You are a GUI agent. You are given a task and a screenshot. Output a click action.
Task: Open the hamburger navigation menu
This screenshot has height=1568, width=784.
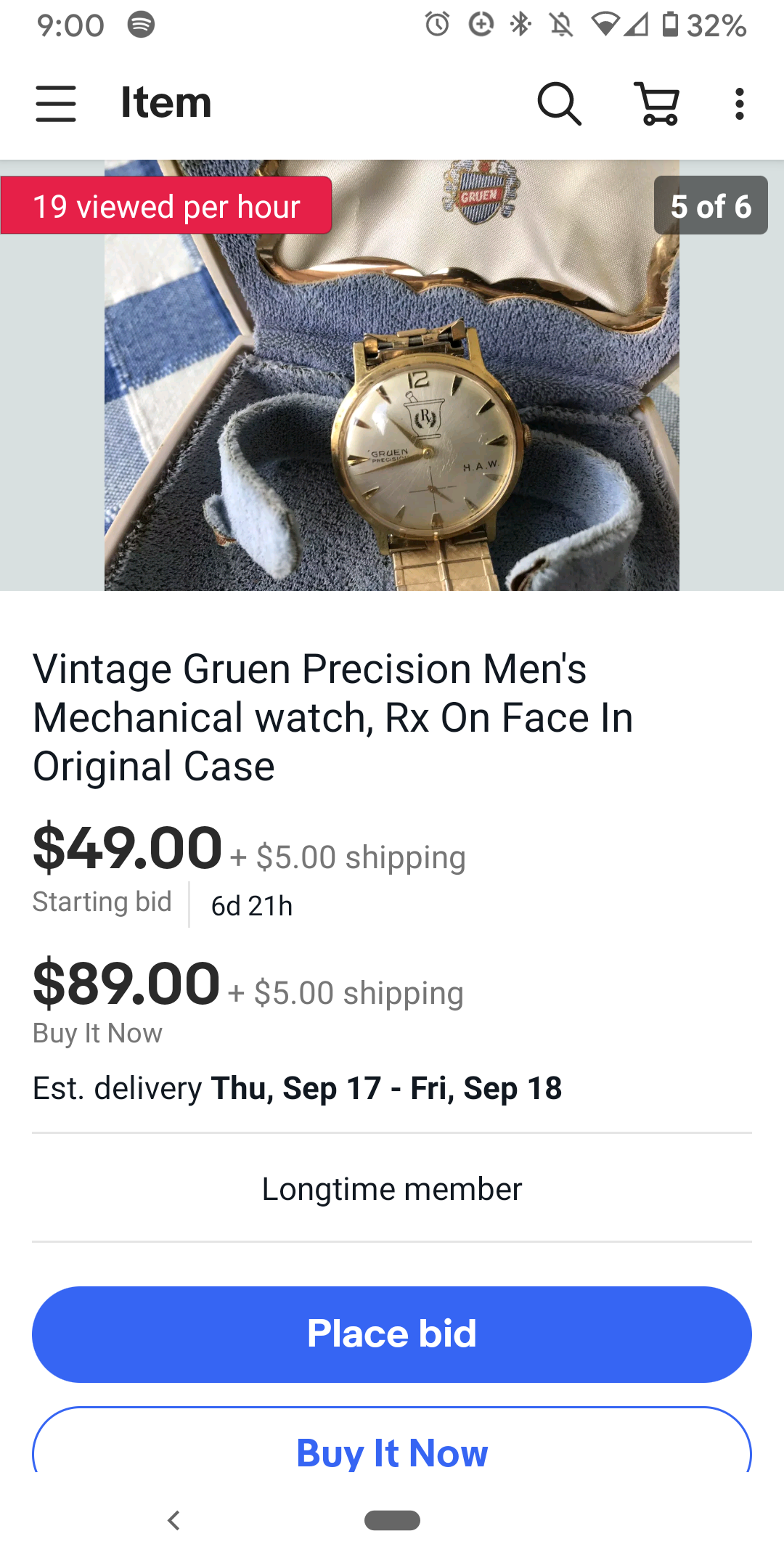tap(56, 103)
